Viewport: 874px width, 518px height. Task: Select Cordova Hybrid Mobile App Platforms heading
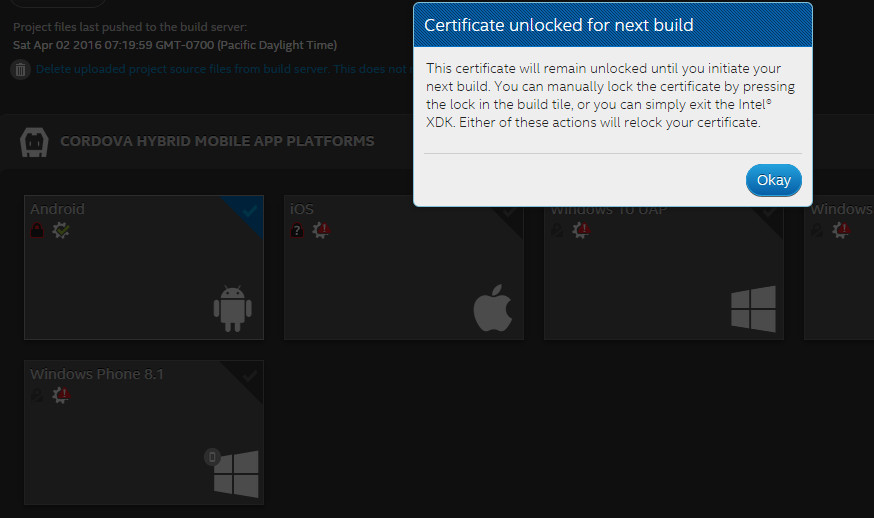pos(217,141)
